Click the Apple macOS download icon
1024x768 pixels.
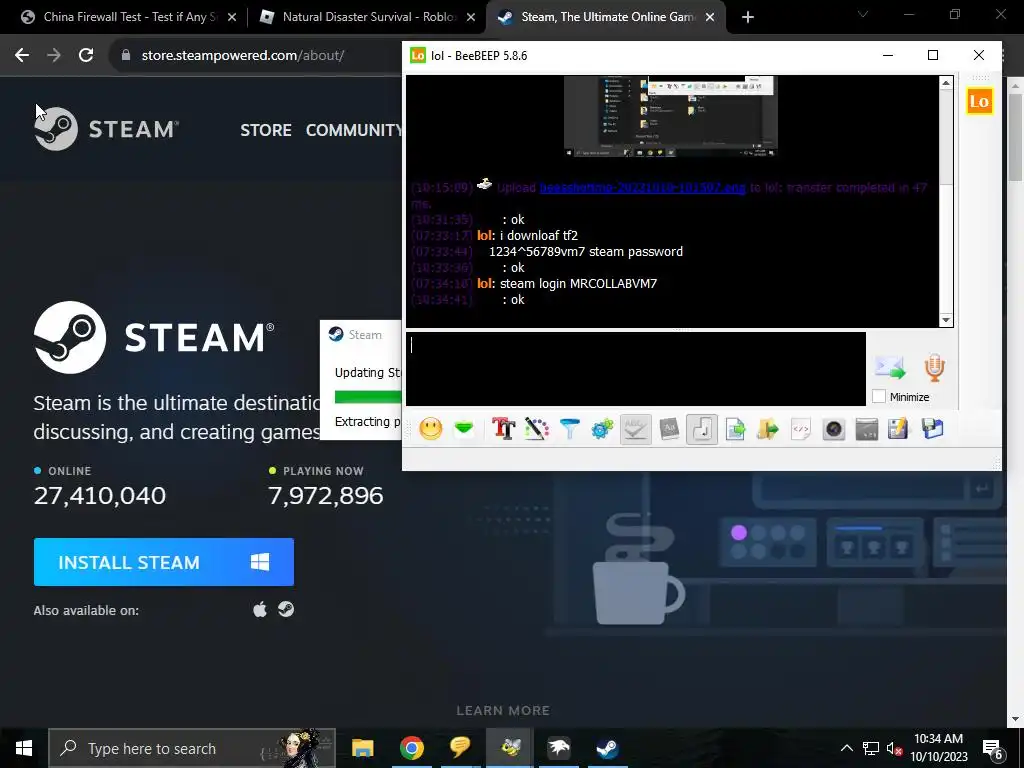point(260,609)
